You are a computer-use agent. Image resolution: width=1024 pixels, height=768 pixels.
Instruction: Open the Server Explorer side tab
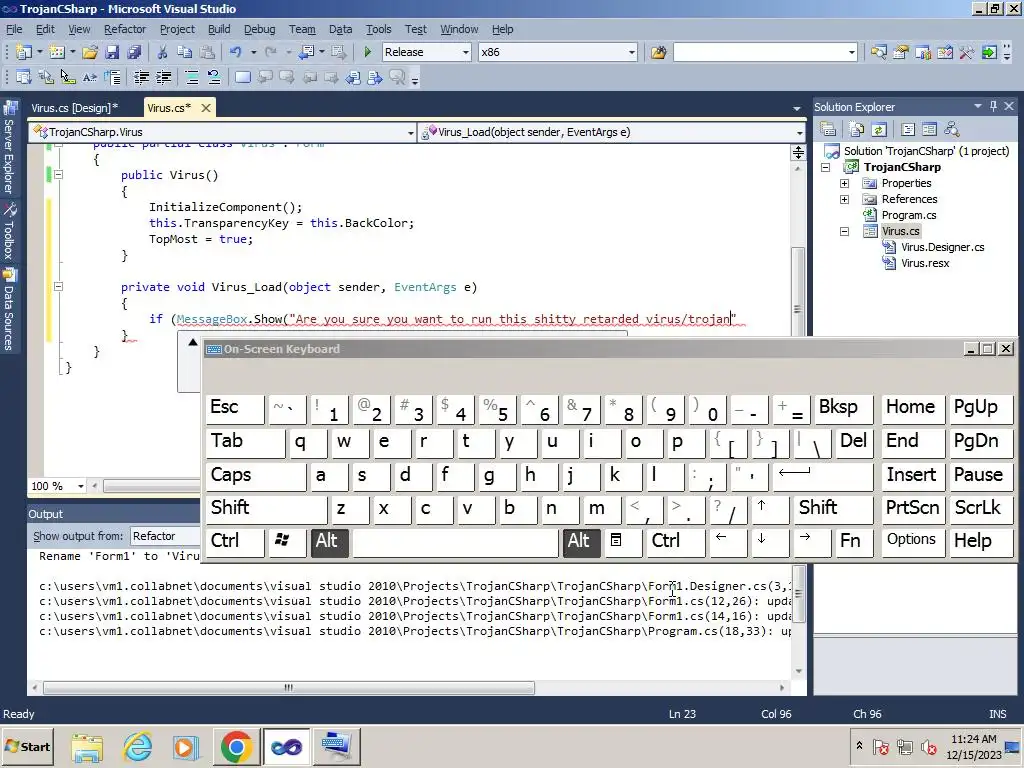click(9, 148)
